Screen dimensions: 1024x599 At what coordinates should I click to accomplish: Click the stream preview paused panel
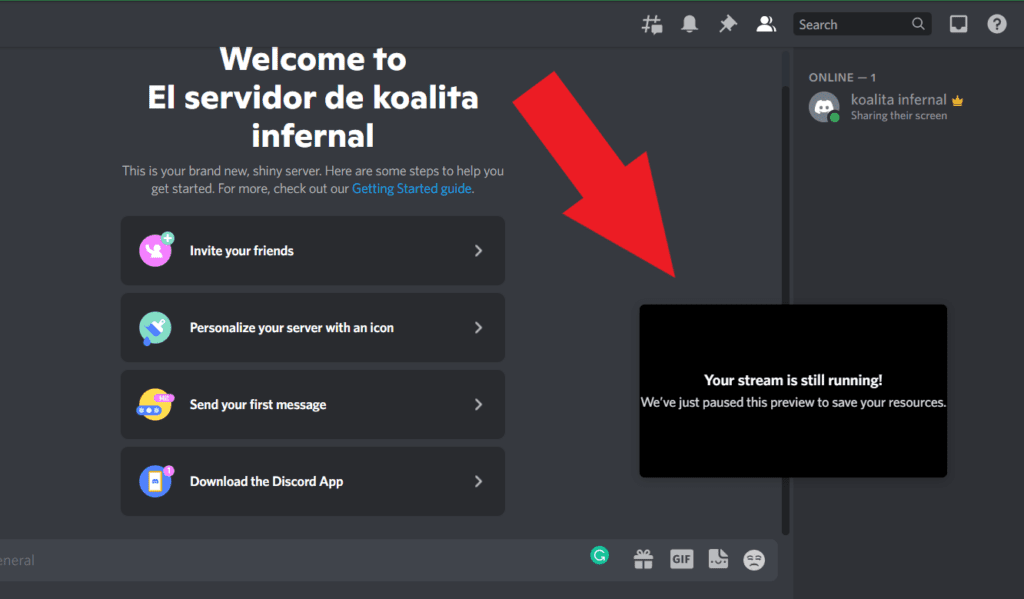pos(792,390)
